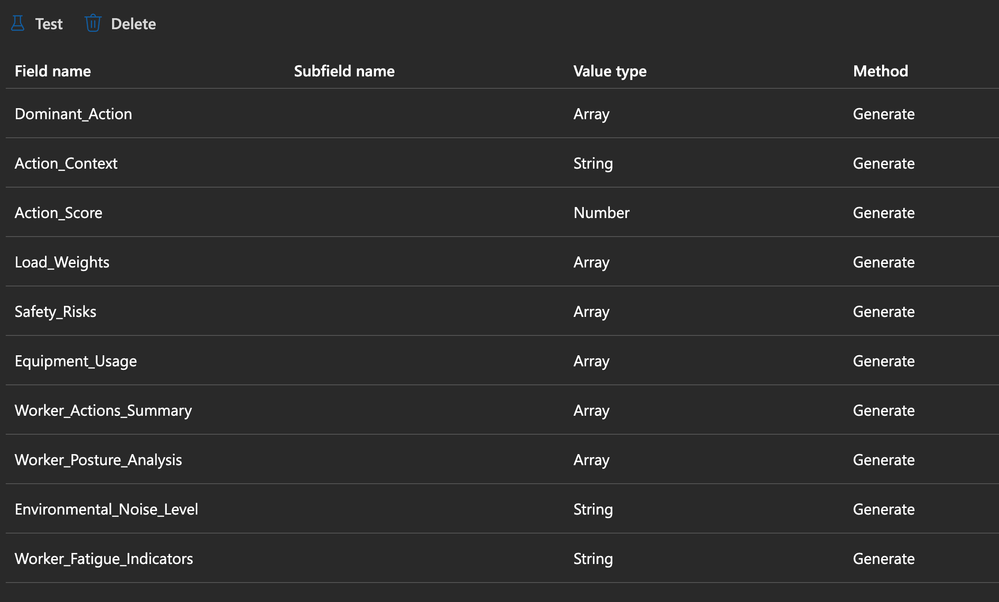
Task: Open the Worker_Posture_Analysis field
Action: (x=502, y=460)
